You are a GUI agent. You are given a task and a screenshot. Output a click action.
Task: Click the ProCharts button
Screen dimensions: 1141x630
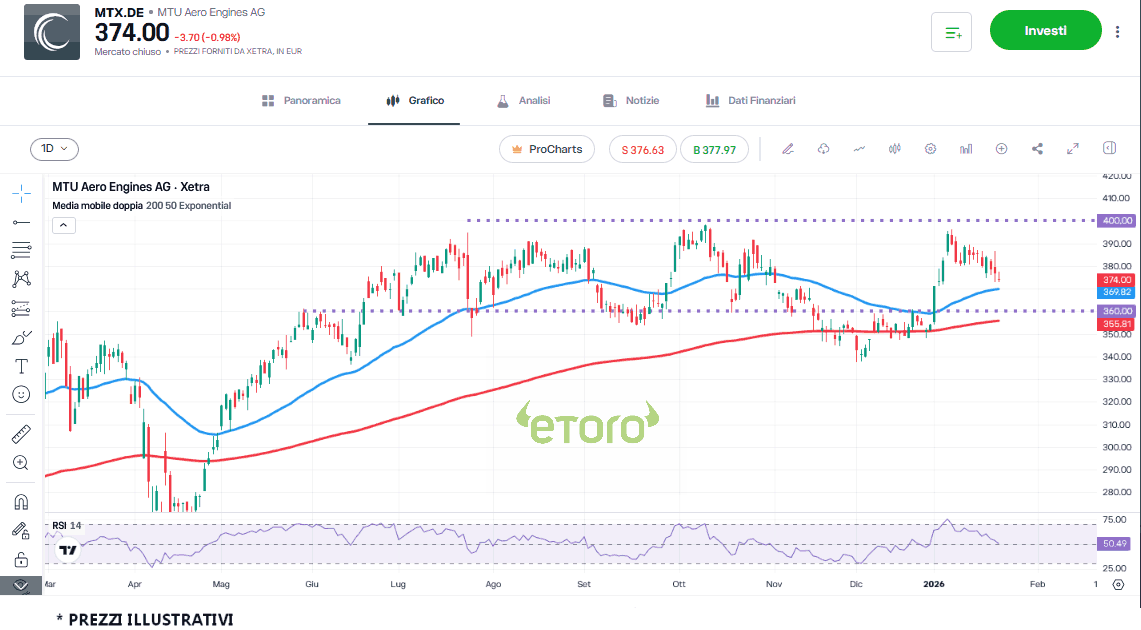click(546, 149)
